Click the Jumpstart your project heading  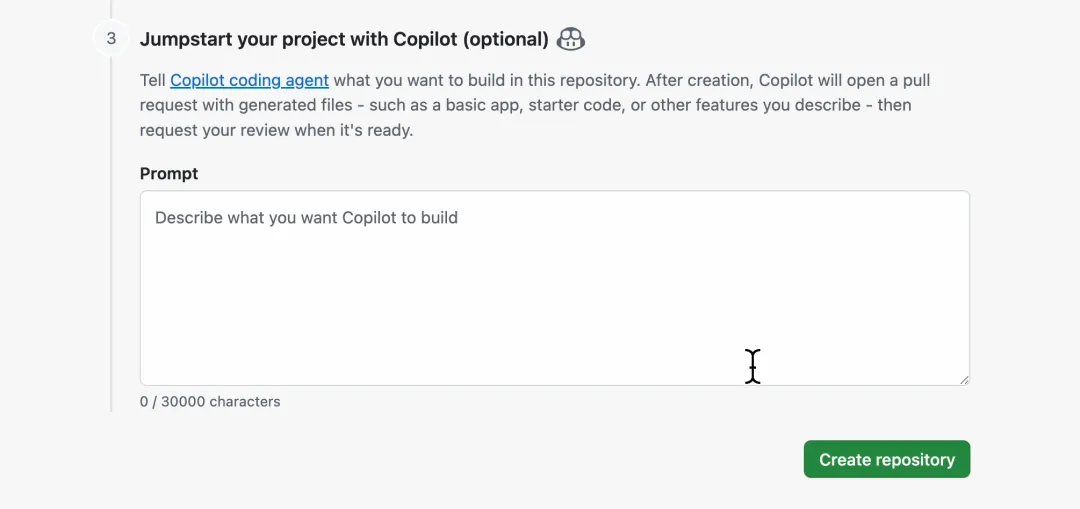[x=344, y=39]
